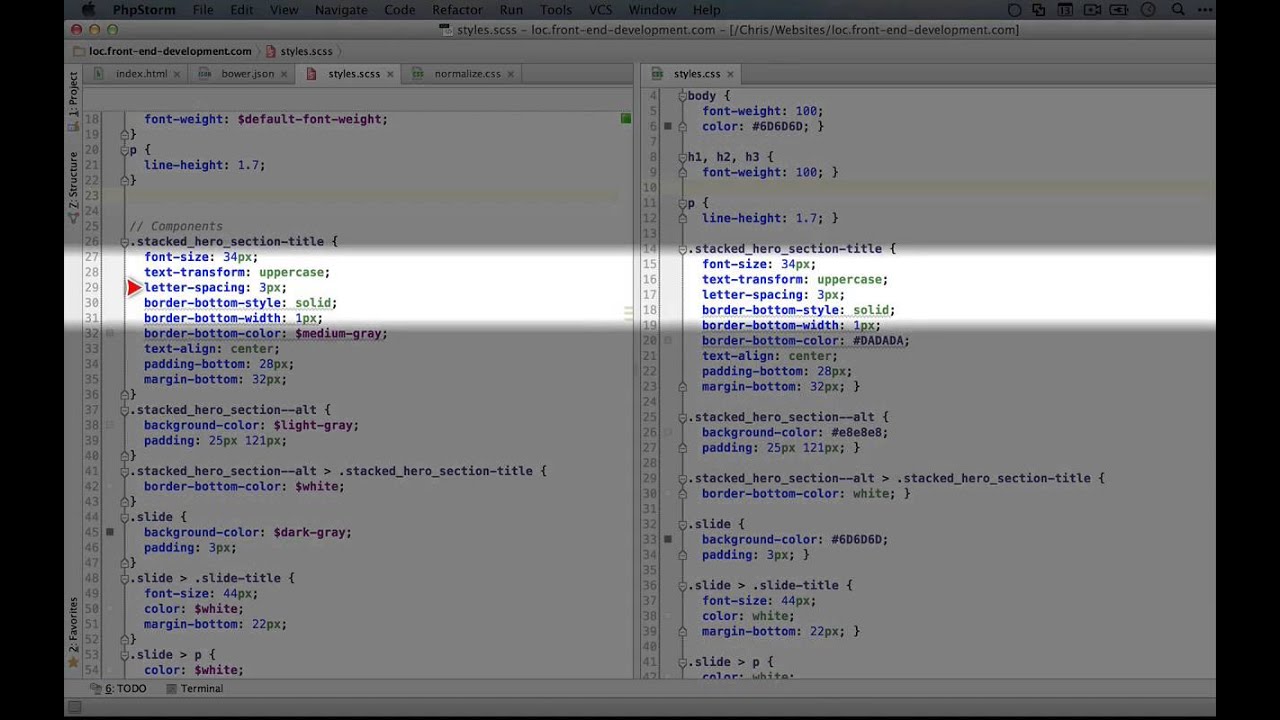This screenshot has width=1280, height=720.
Task: Fold the .slide rule at line 44
Action: [x=125, y=517]
